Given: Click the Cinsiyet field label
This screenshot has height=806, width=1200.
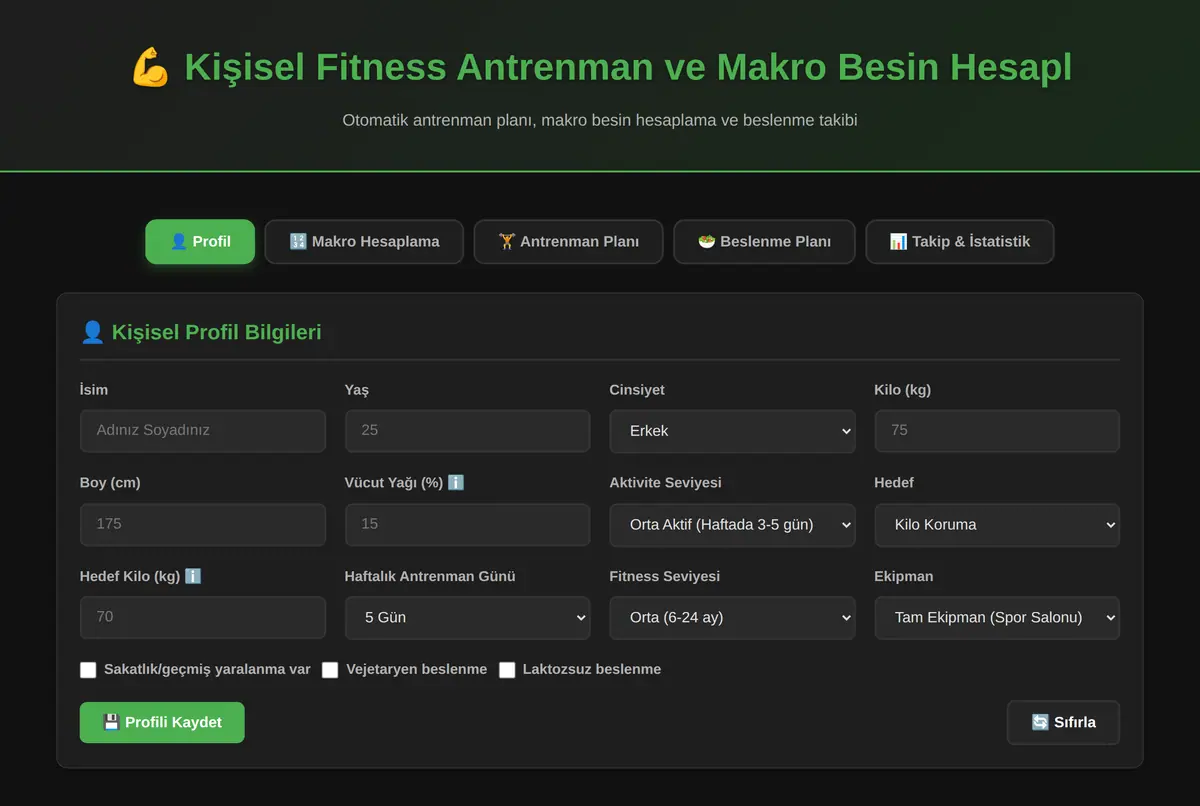Looking at the screenshot, I should [x=637, y=390].
